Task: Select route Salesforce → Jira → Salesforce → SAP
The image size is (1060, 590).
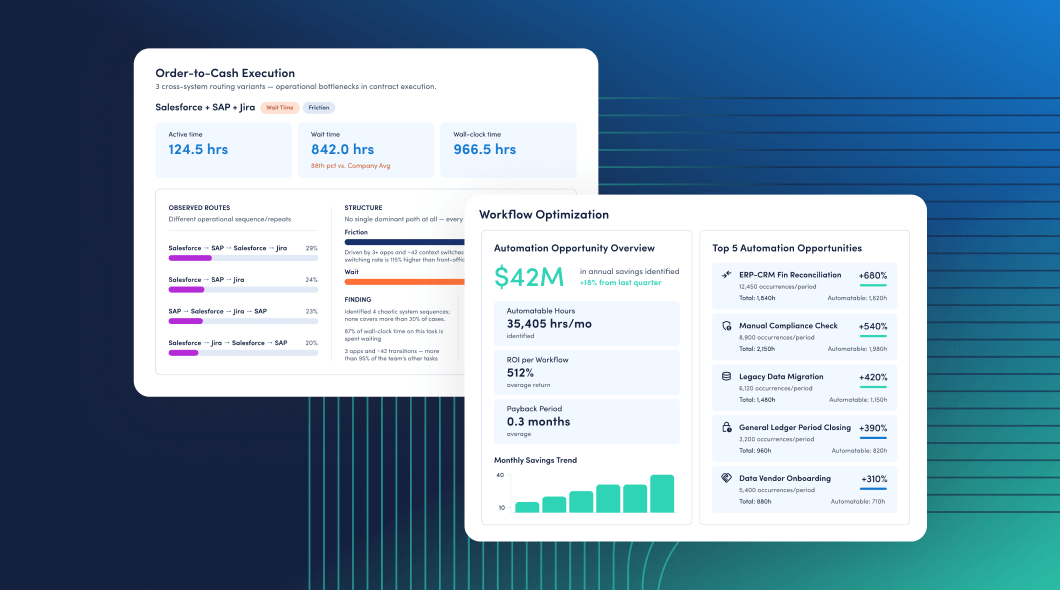Action: tap(228, 343)
